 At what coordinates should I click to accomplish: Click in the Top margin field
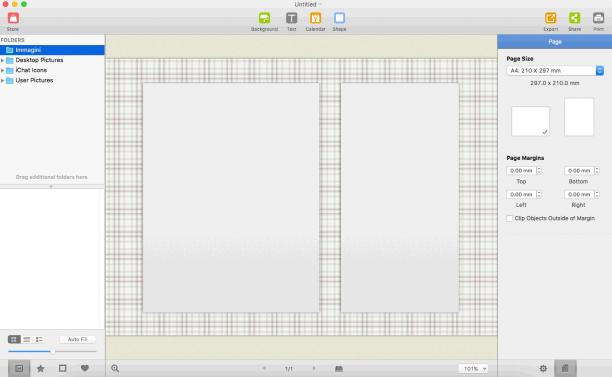click(x=521, y=171)
